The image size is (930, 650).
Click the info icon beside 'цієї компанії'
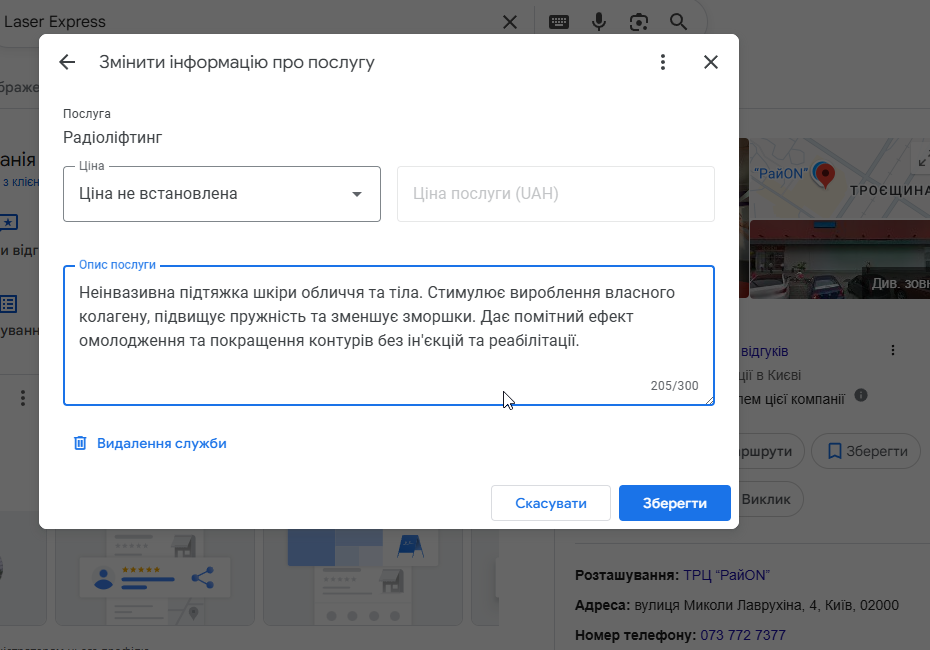point(861,396)
